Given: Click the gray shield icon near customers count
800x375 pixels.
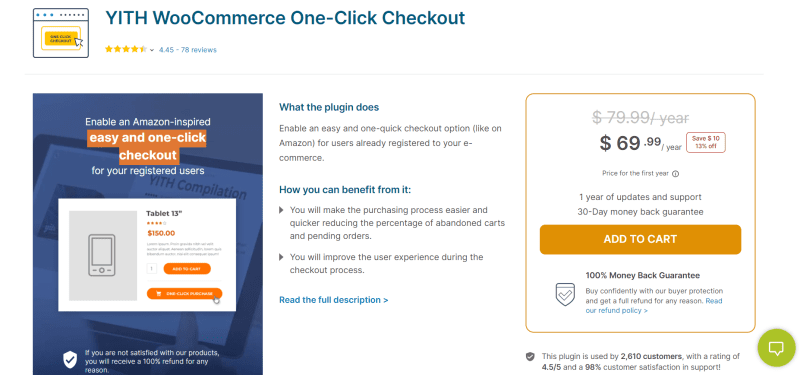Looking at the screenshot, I should pyautogui.click(x=531, y=356).
